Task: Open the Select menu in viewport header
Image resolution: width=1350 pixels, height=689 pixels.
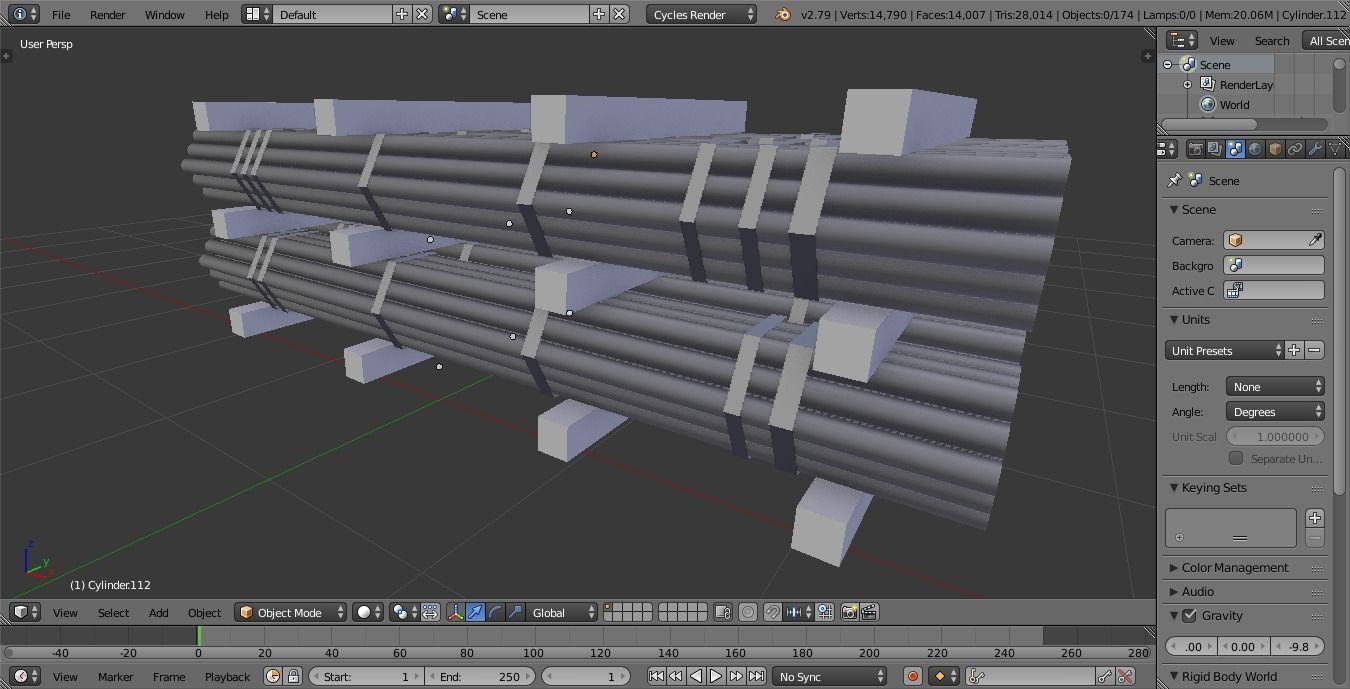Action: (x=113, y=612)
